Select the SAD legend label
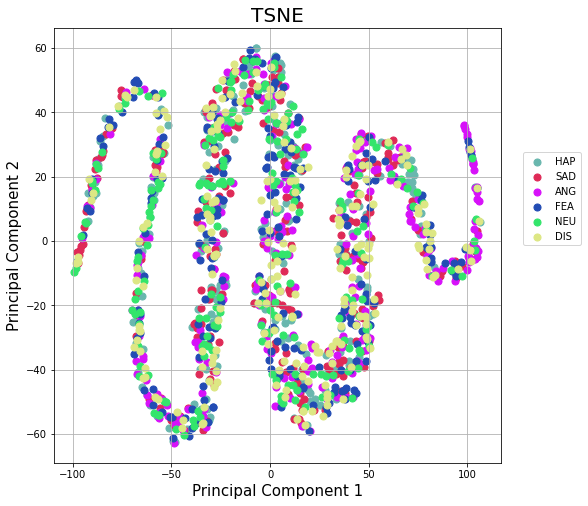This screenshot has width=588, height=506. tap(565, 176)
